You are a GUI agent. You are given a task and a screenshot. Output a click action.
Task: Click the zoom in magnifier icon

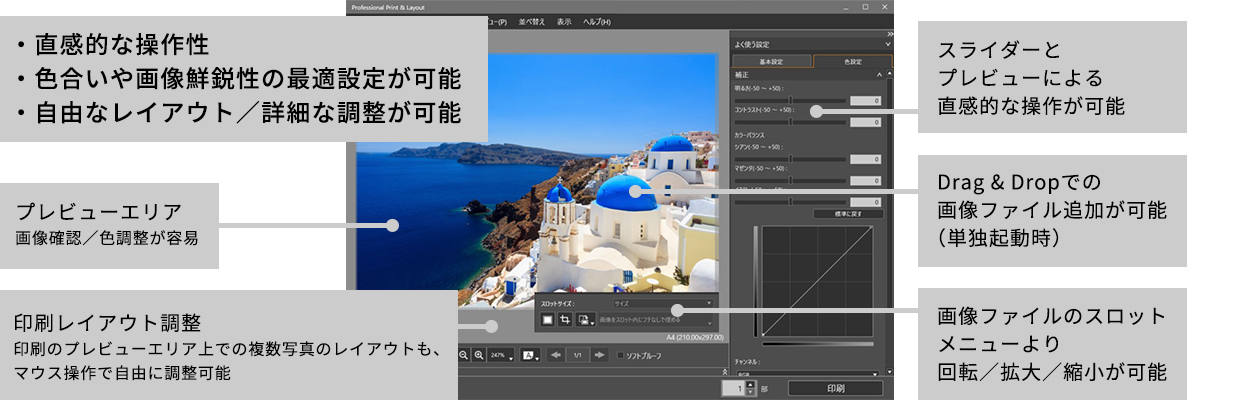click(x=480, y=355)
